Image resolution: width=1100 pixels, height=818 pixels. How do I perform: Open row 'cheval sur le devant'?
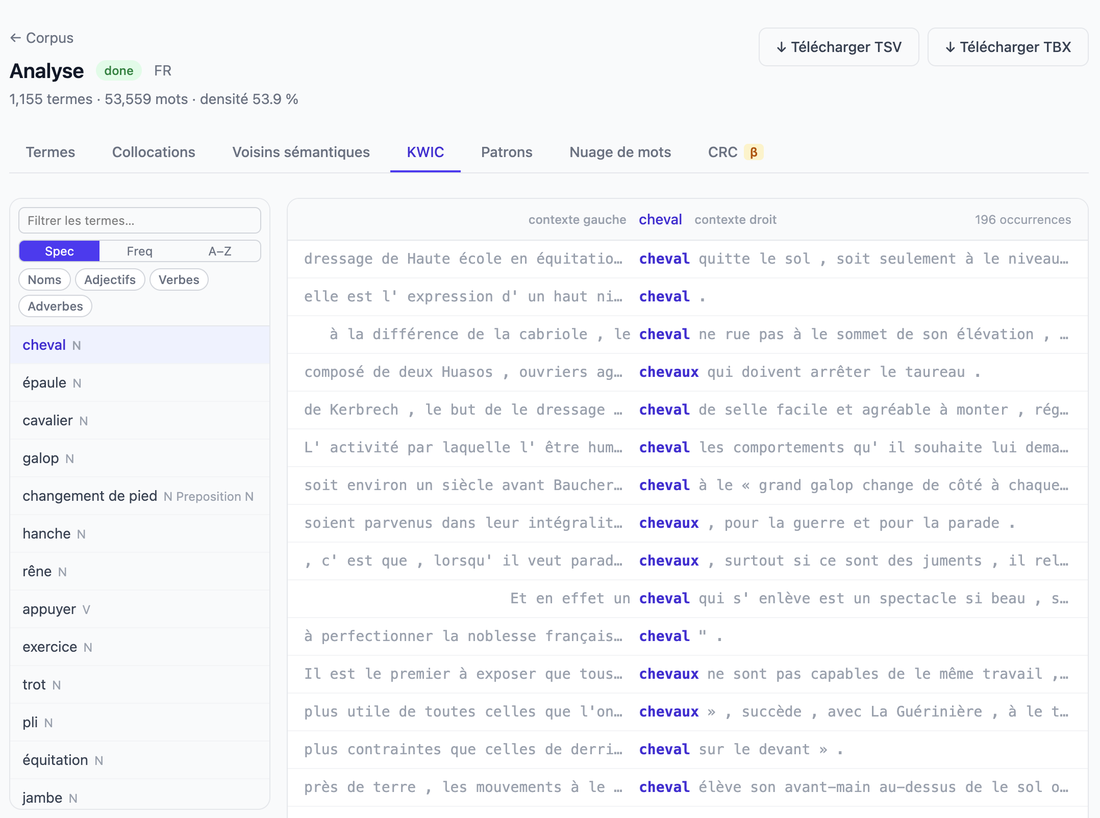[688, 750]
